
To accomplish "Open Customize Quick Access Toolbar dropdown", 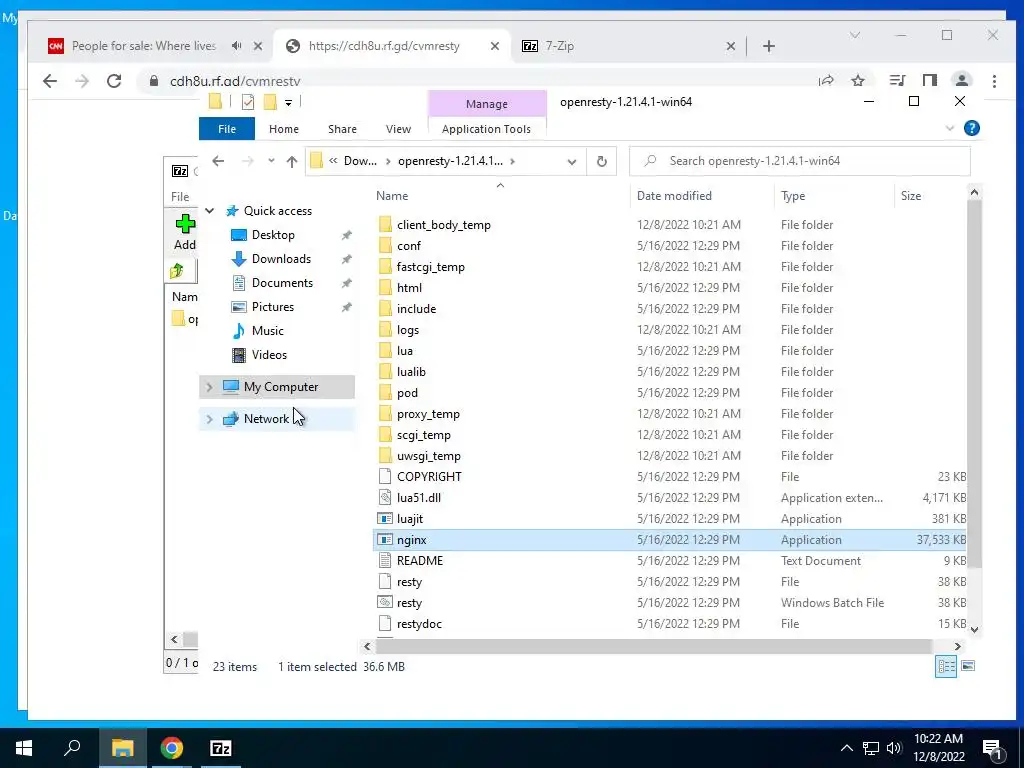I will coord(288,103).
